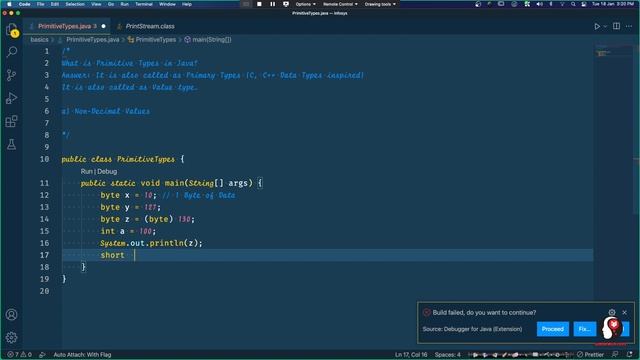Run the Java file with play icon

[x=597, y=26]
